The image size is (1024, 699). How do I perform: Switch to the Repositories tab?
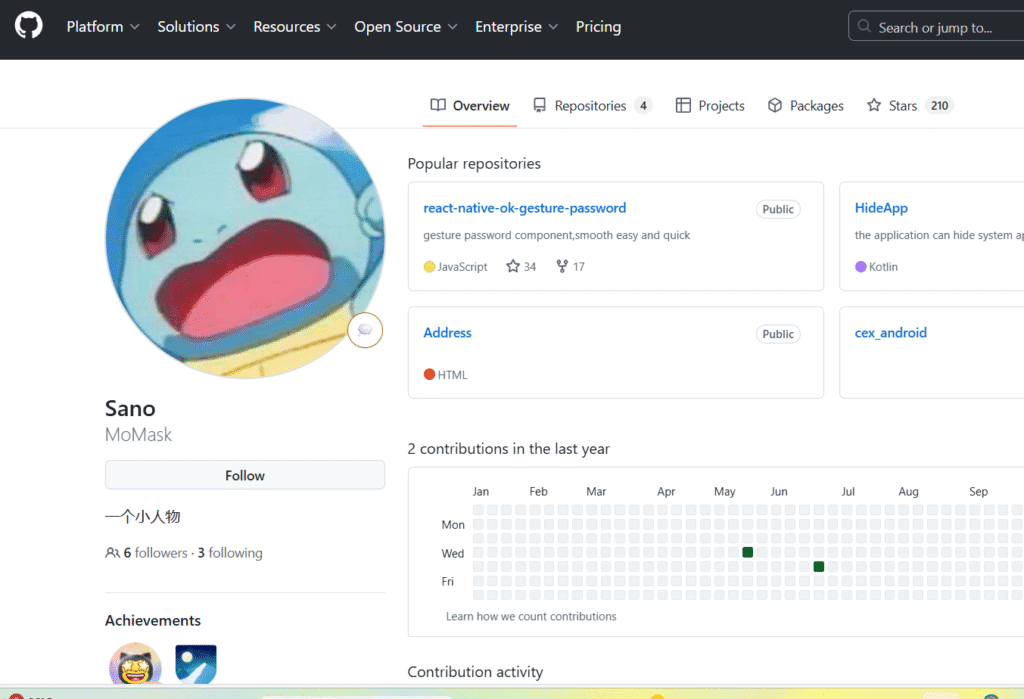[x=591, y=106]
